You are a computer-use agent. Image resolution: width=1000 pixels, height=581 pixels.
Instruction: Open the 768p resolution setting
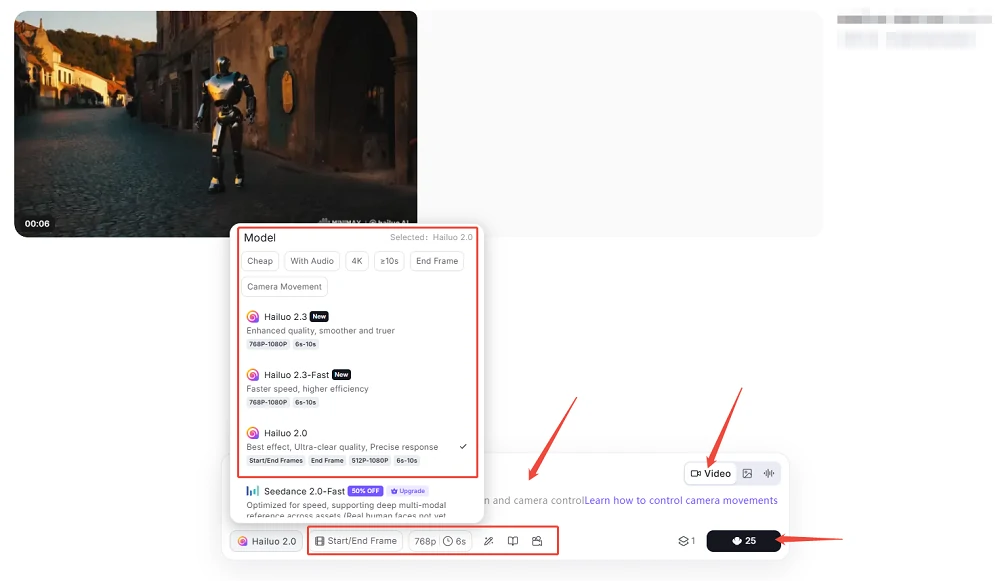[425, 541]
